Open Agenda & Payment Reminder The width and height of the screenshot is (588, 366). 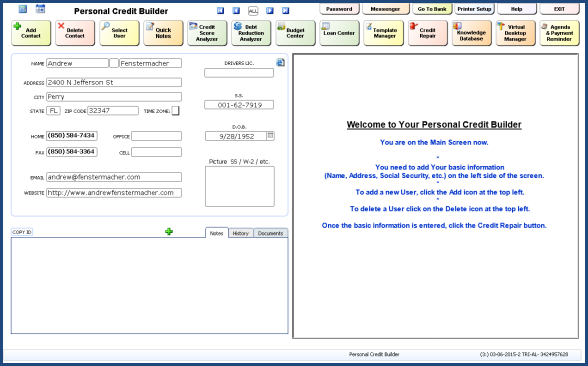point(559,33)
